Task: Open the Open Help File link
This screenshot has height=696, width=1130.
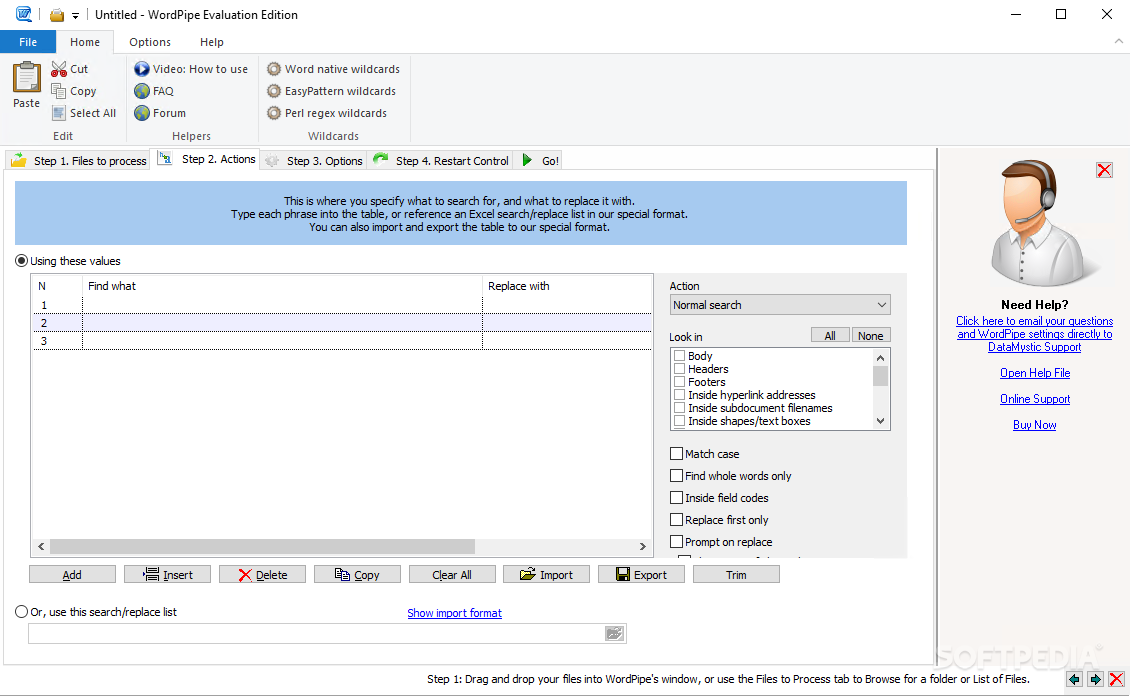Action: pyautogui.click(x=1035, y=373)
